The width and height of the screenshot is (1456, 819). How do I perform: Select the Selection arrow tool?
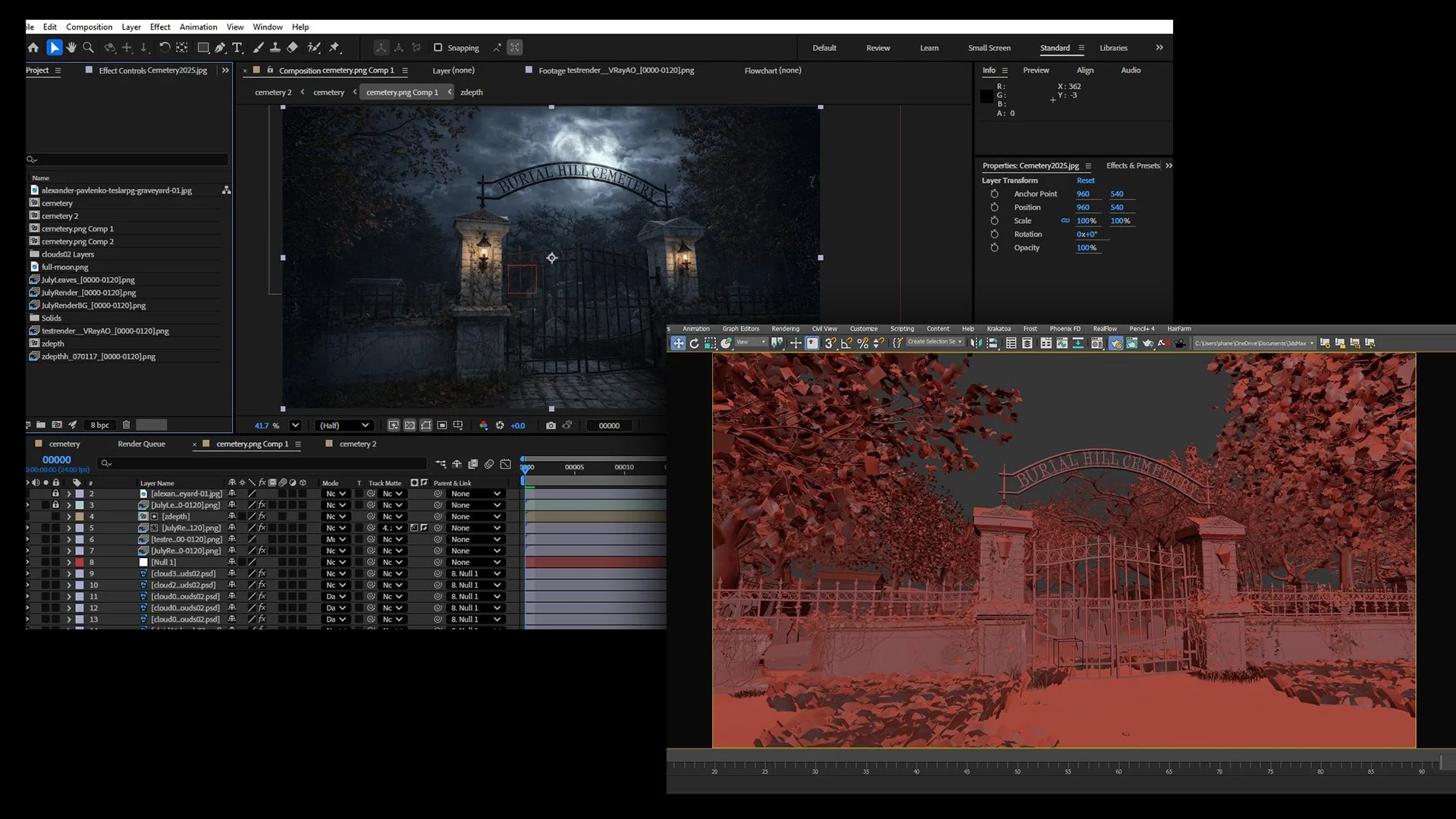click(54, 47)
